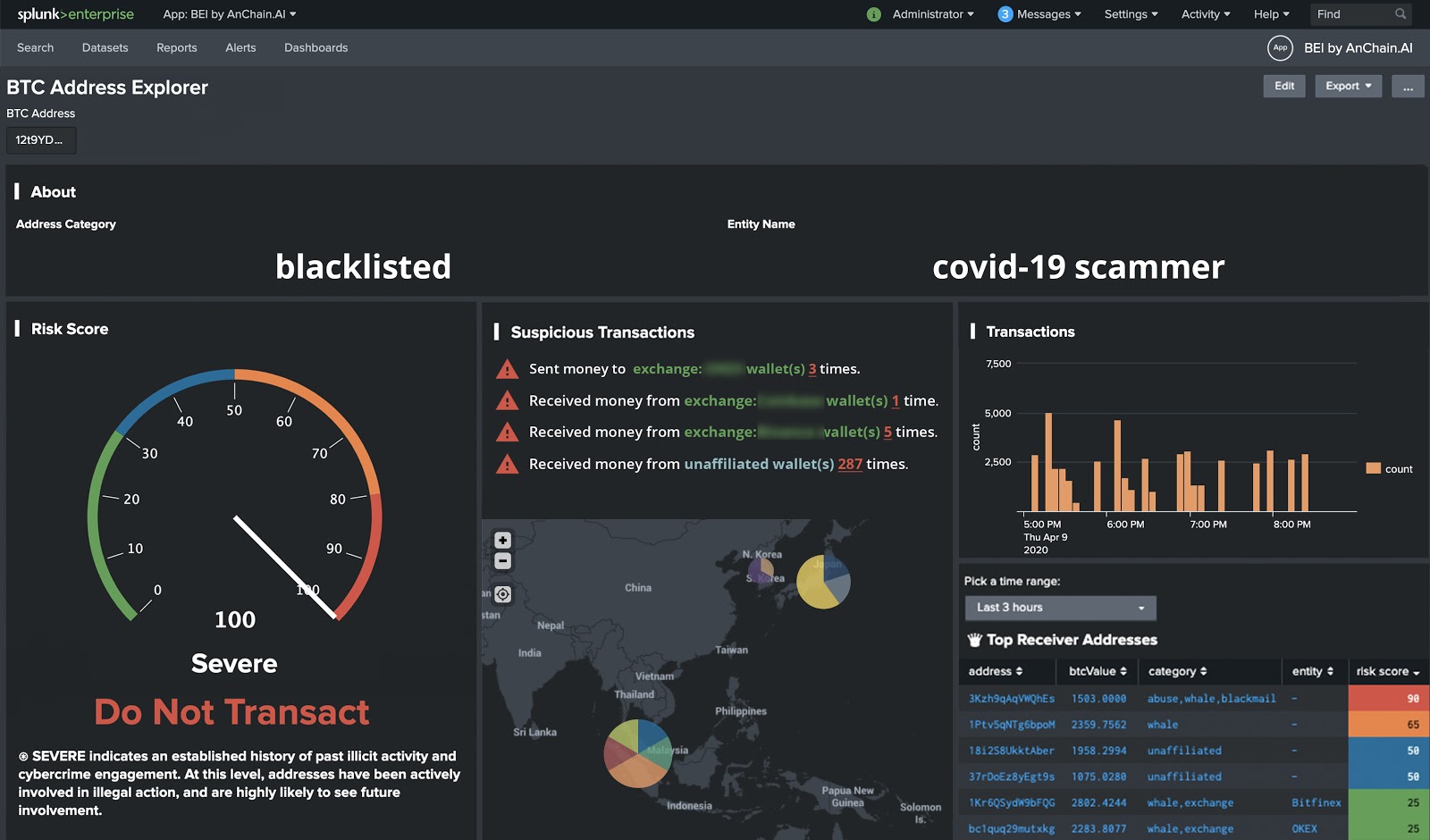Open the Export dropdown
This screenshot has width=1430, height=840.
(1349, 86)
